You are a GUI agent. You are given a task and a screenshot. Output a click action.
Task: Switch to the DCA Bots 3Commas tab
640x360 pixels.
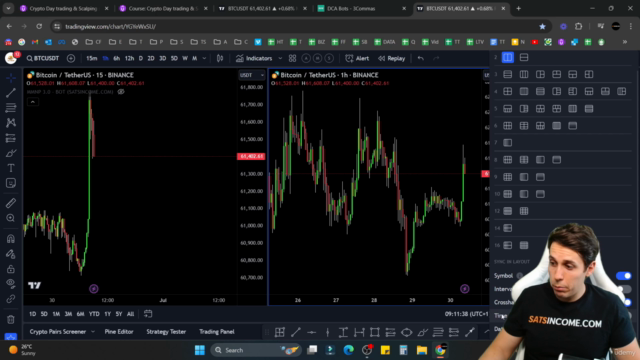(361, 8)
